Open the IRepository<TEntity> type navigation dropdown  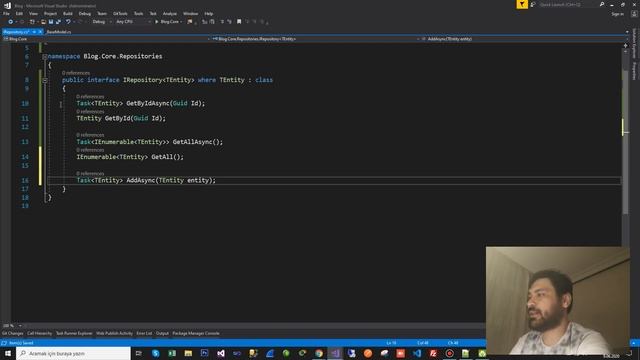316,39
